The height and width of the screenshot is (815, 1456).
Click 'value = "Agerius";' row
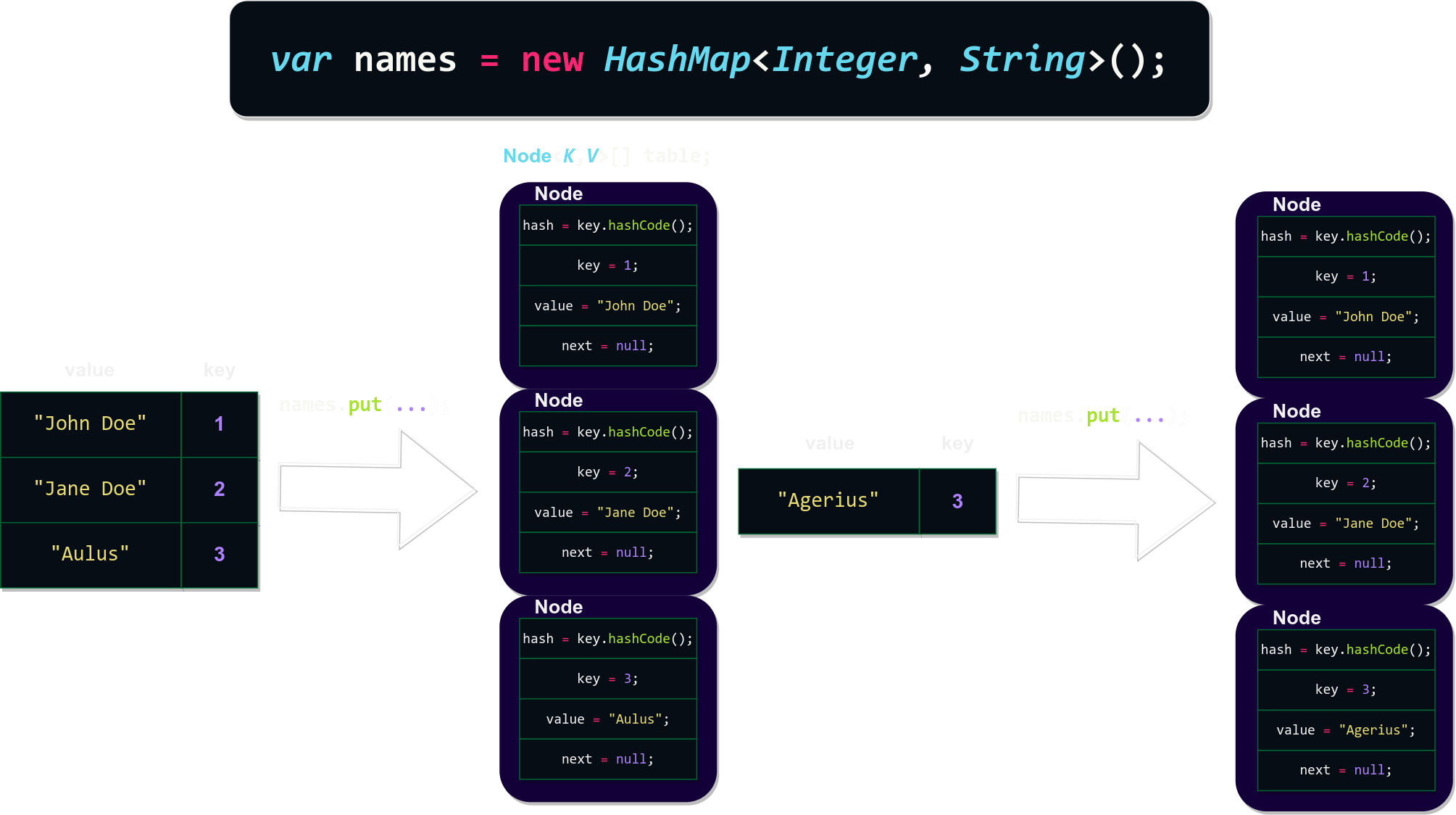(x=1346, y=730)
